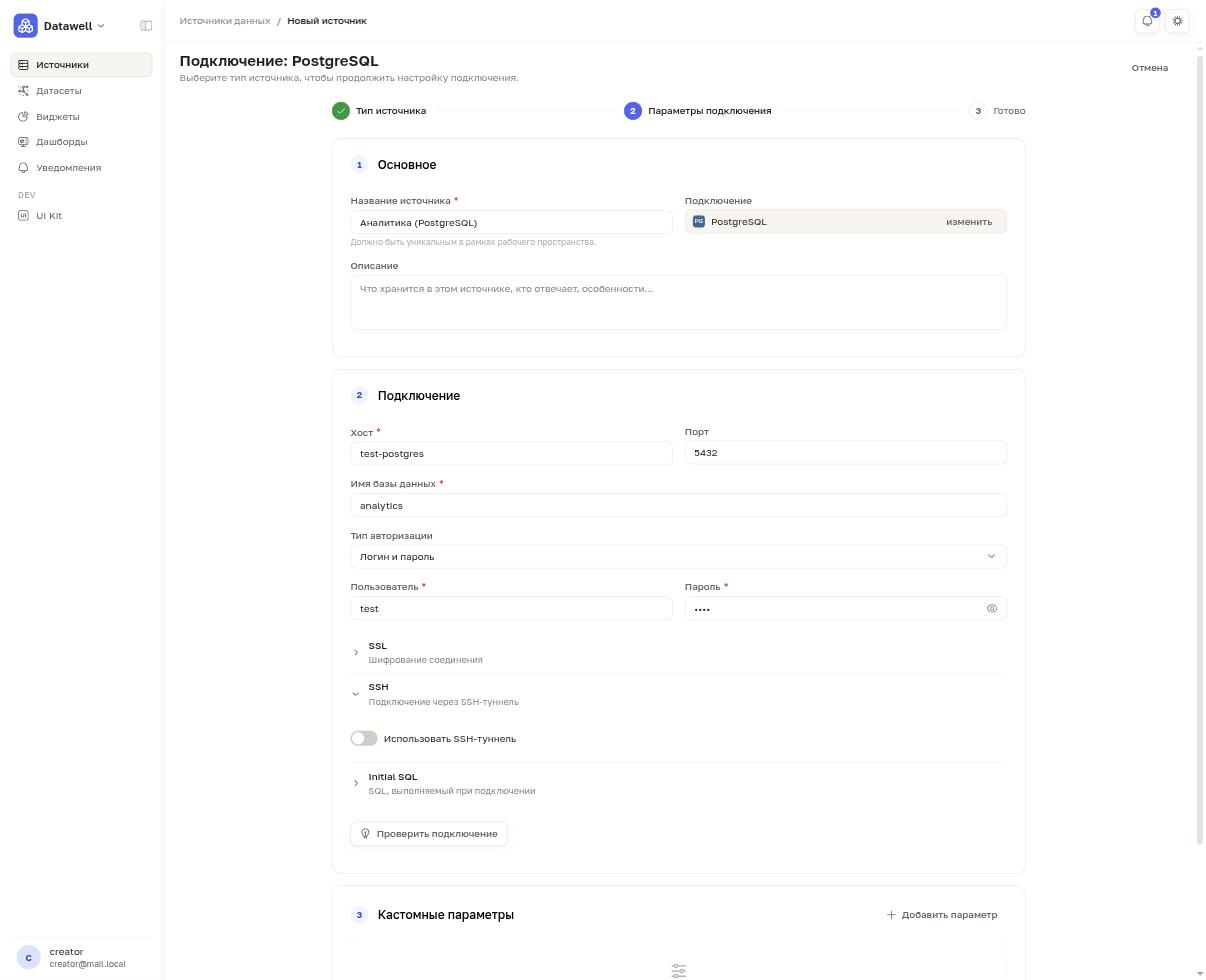This screenshot has width=1206, height=980.
Task: Click step 2 circle in the wizard
Action: (x=632, y=111)
